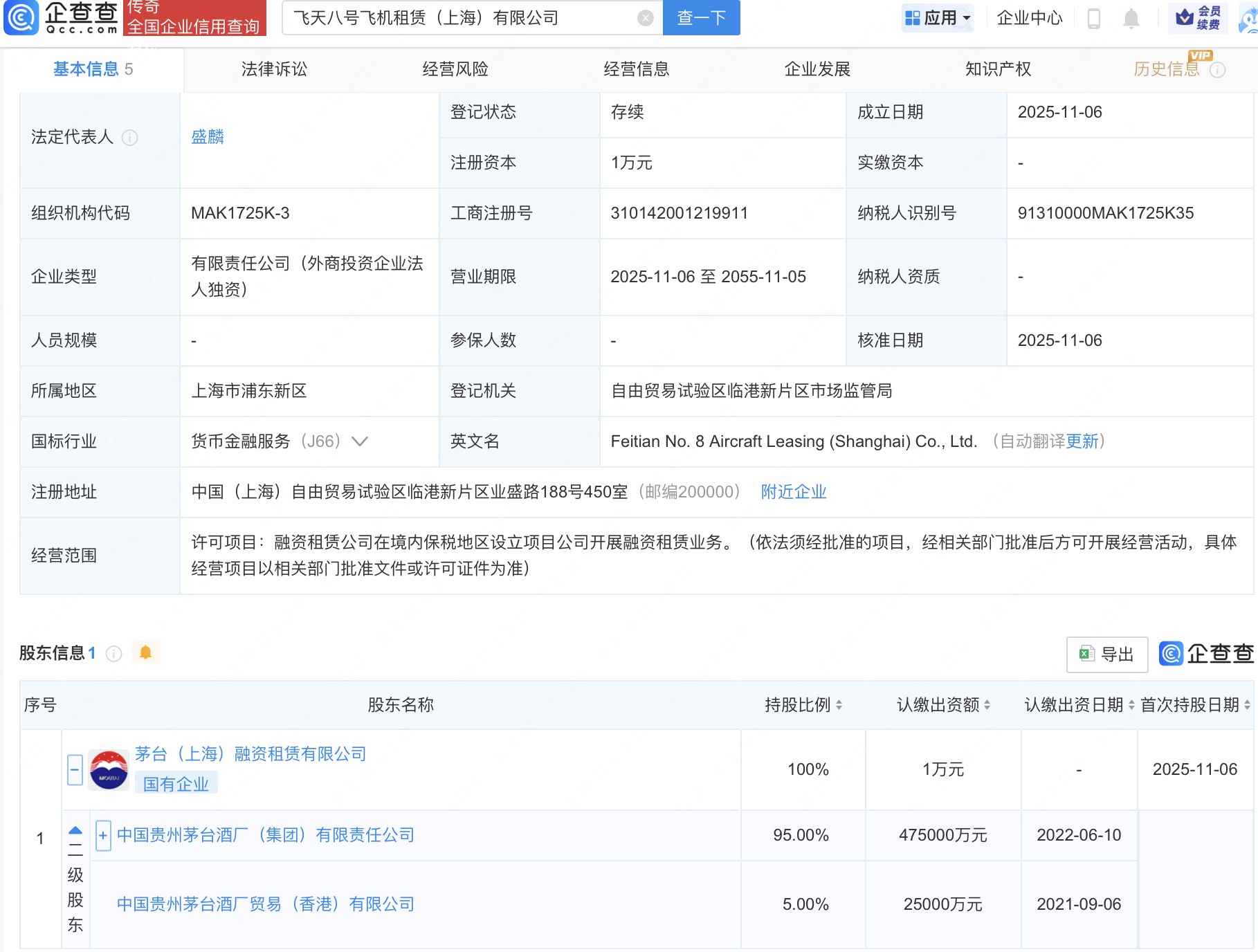Expand 中国贵州茅台酒厂（集团） shareholder row
Image resolution: width=1258 pixels, height=952 pixels.
pos(103,836)
